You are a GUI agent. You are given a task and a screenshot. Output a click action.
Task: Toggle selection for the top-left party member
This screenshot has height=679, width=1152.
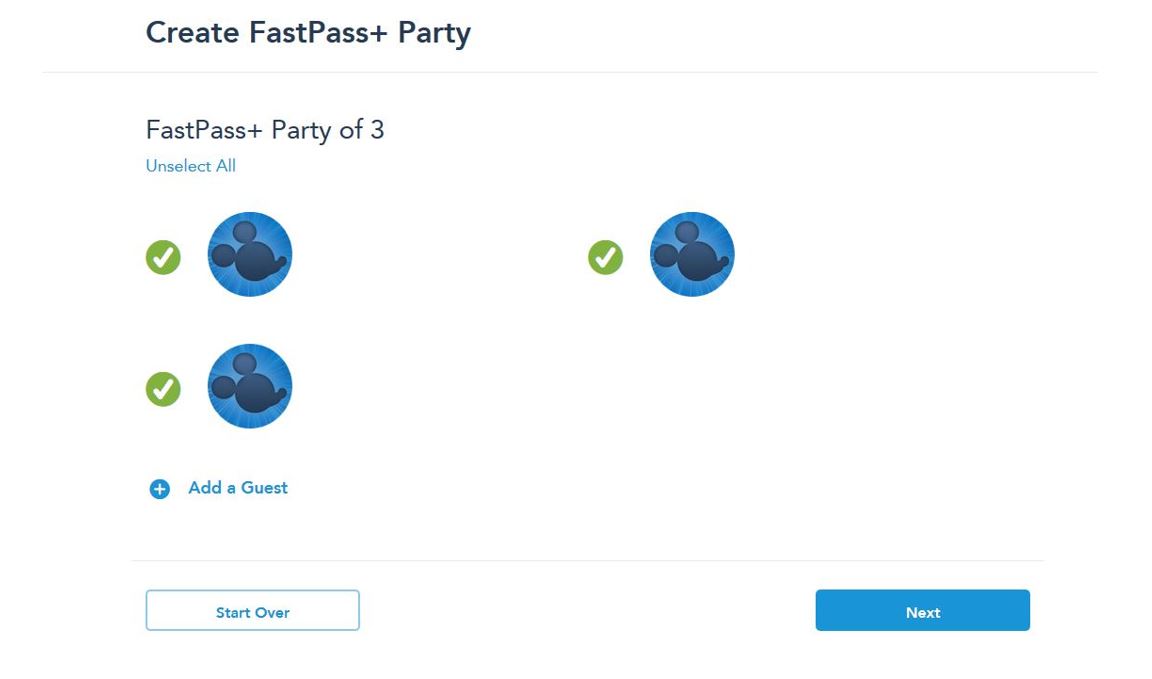pyautogui.click(x=163, y=257)
